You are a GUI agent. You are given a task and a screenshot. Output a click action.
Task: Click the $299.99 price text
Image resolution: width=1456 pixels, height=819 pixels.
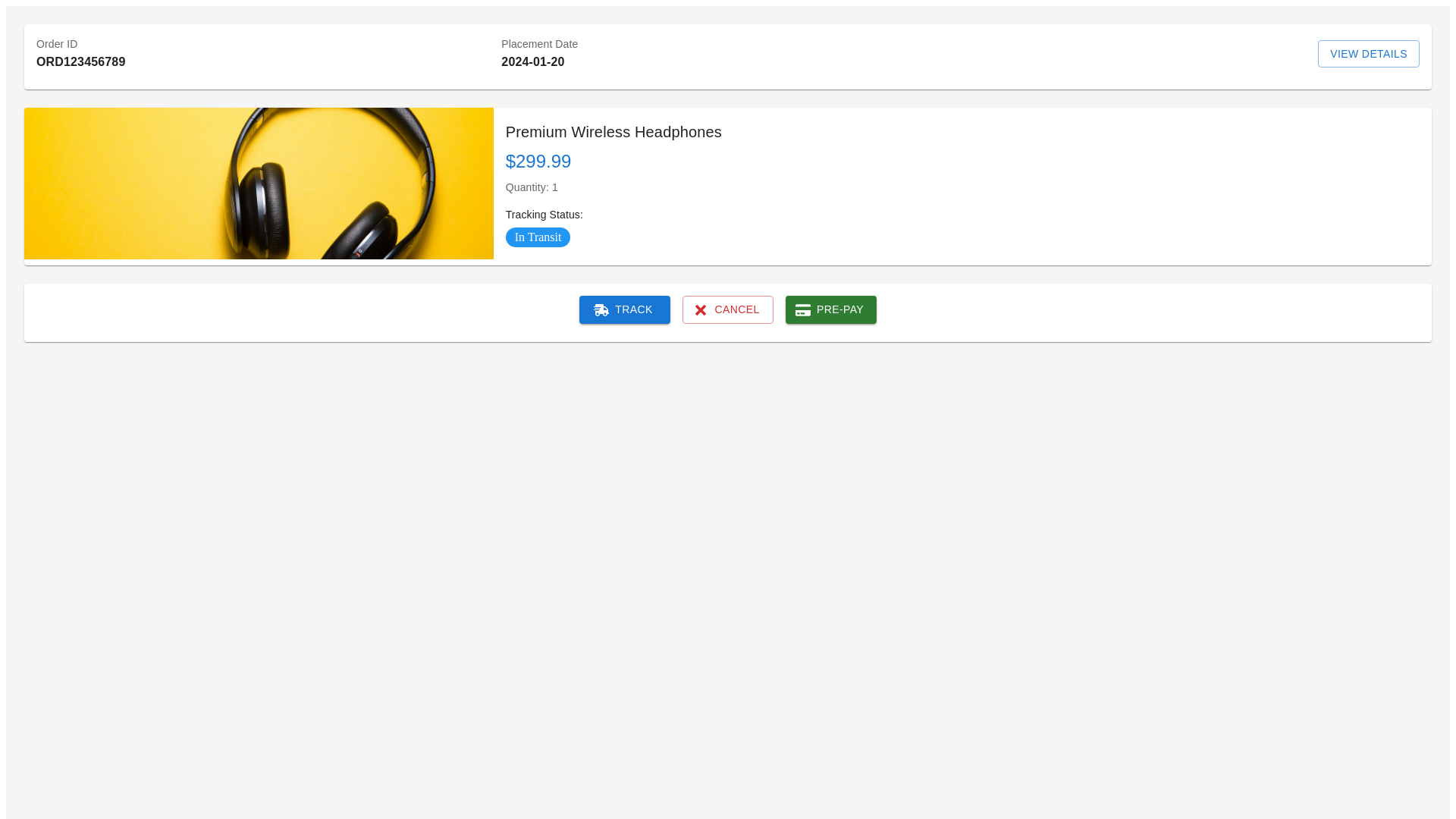point(538,162)
